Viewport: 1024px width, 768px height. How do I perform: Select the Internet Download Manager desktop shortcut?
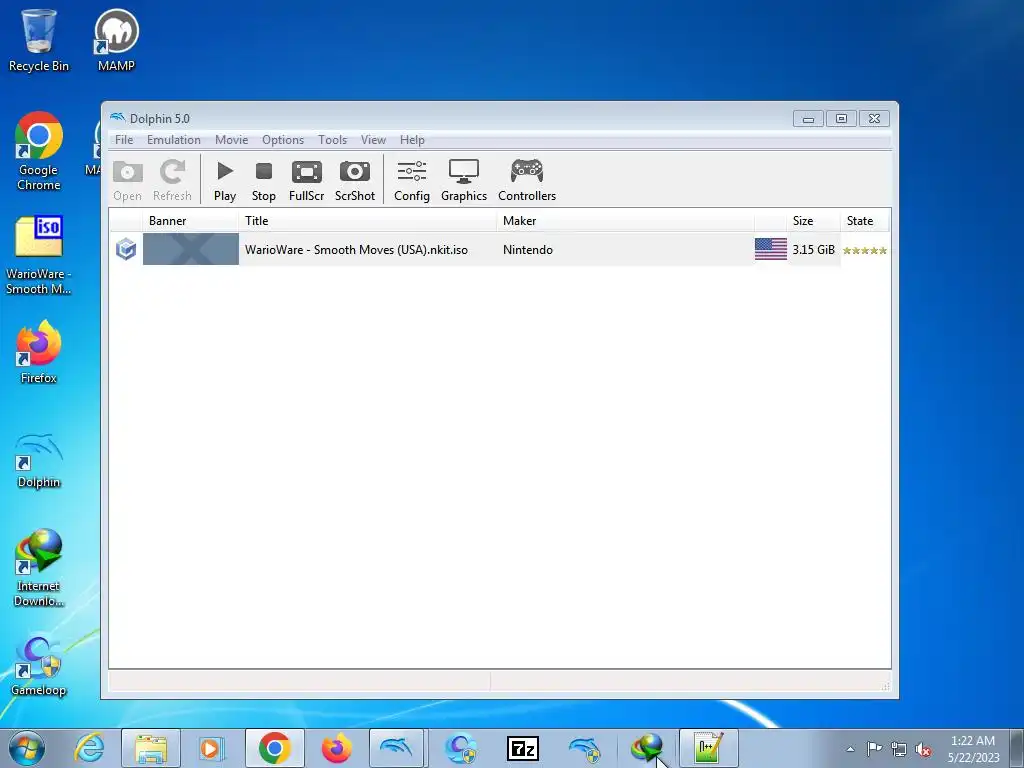click(39, 568)
